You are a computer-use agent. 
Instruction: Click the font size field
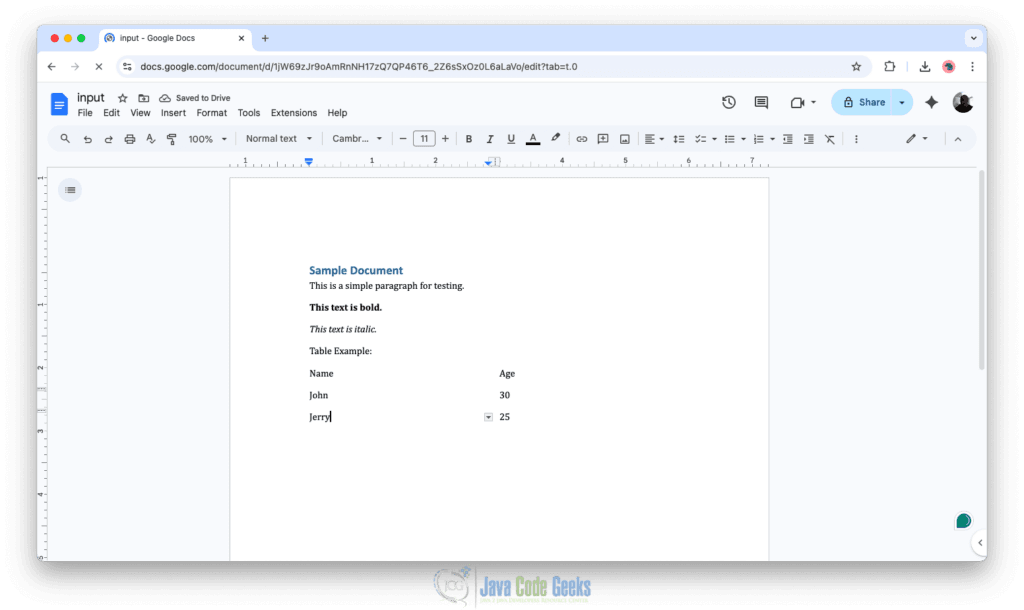pos(424,138)
